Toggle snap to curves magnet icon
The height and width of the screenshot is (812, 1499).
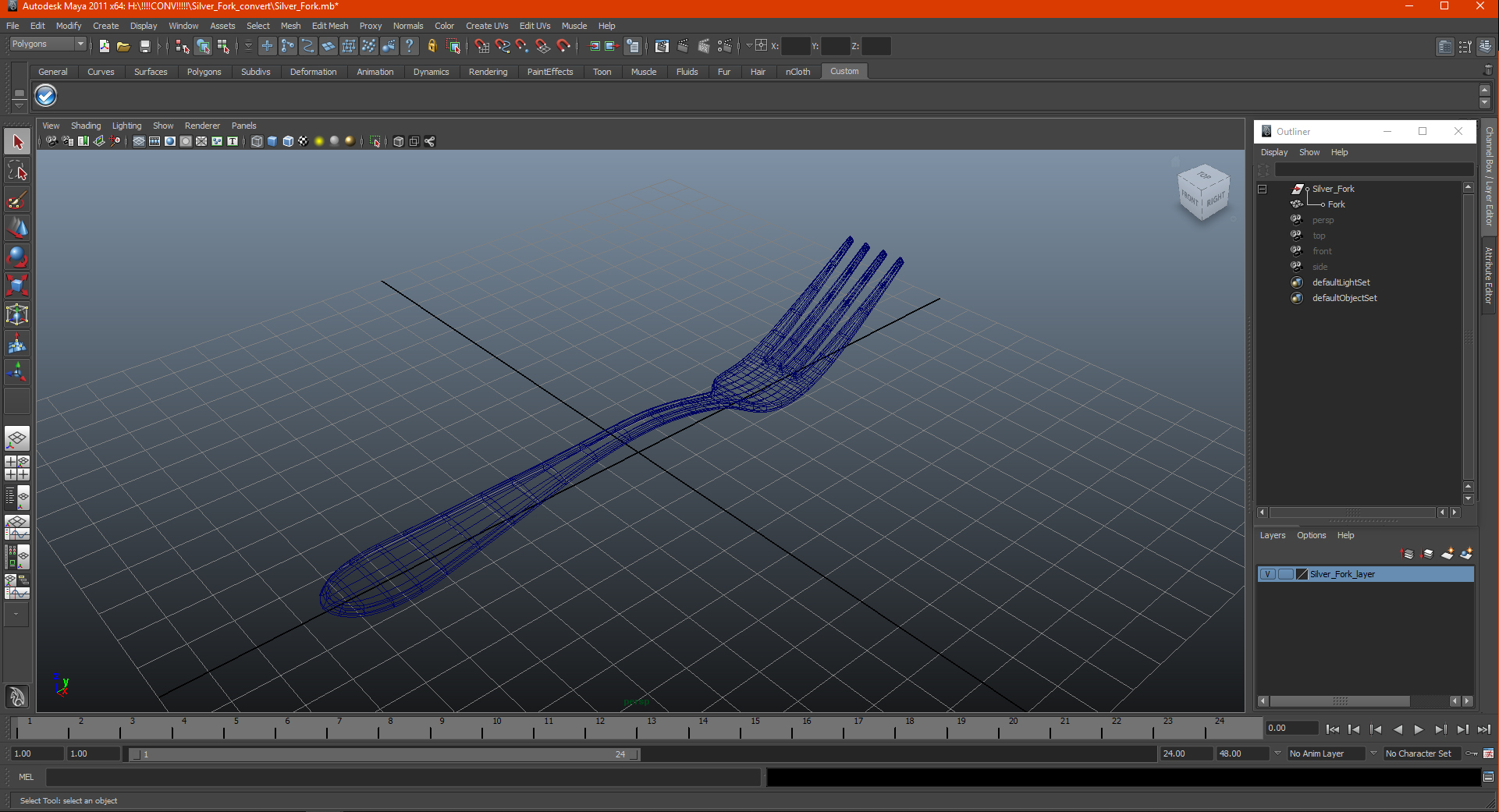pos(502,47)
